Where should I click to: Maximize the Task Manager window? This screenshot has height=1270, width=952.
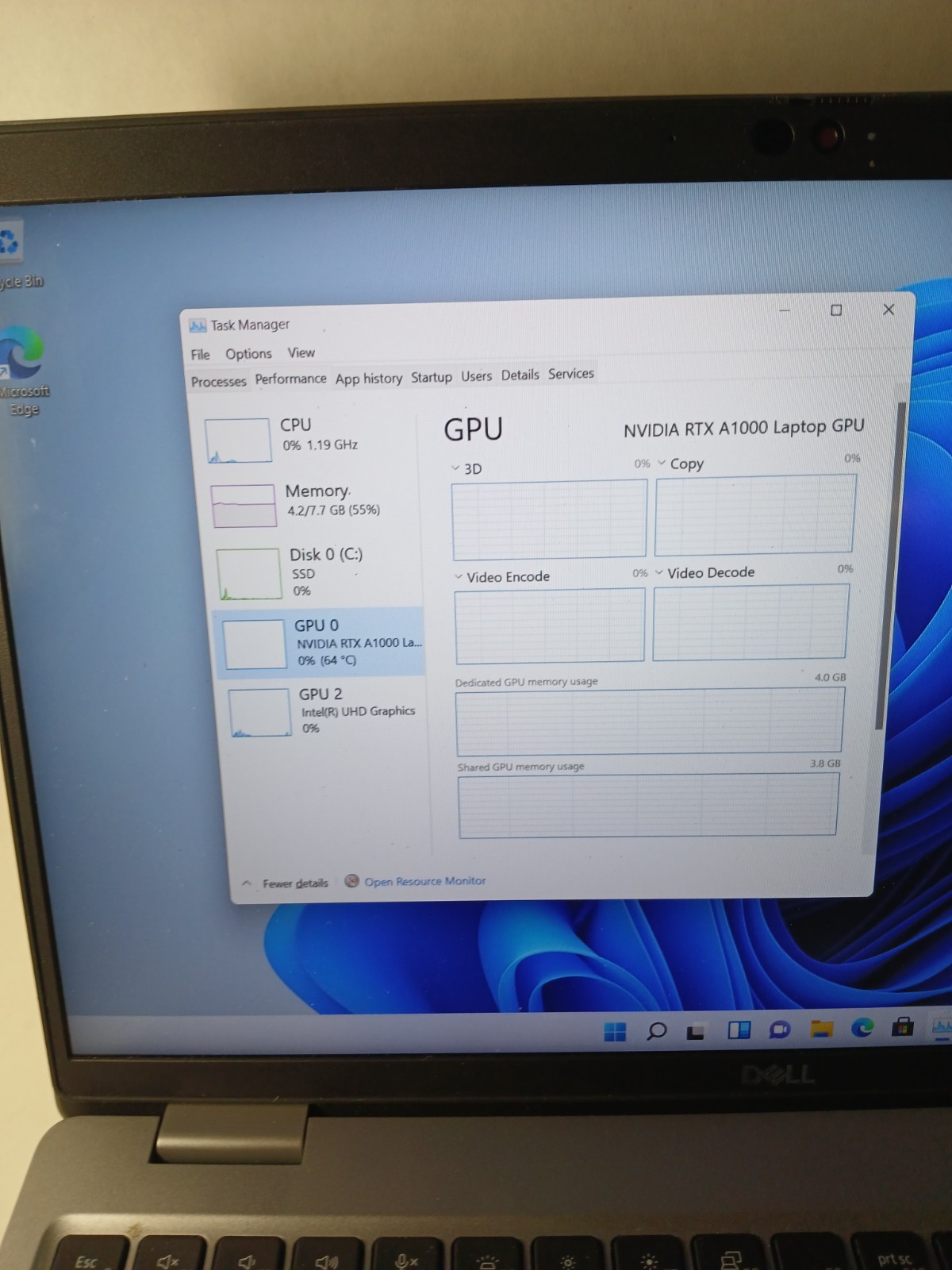[836, 310]
